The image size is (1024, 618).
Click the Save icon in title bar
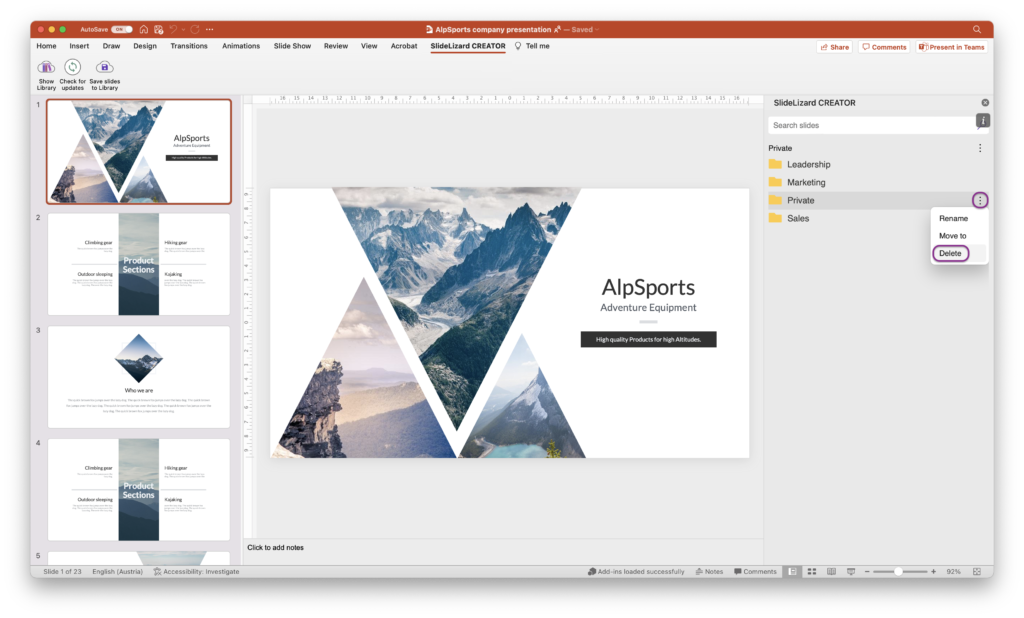pyautogui.click(x=159, y=29)
